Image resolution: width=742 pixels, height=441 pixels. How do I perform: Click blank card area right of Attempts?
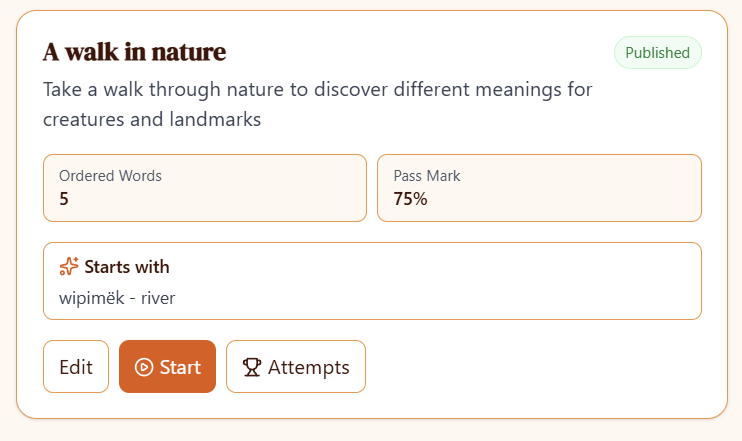coord(540,367)
